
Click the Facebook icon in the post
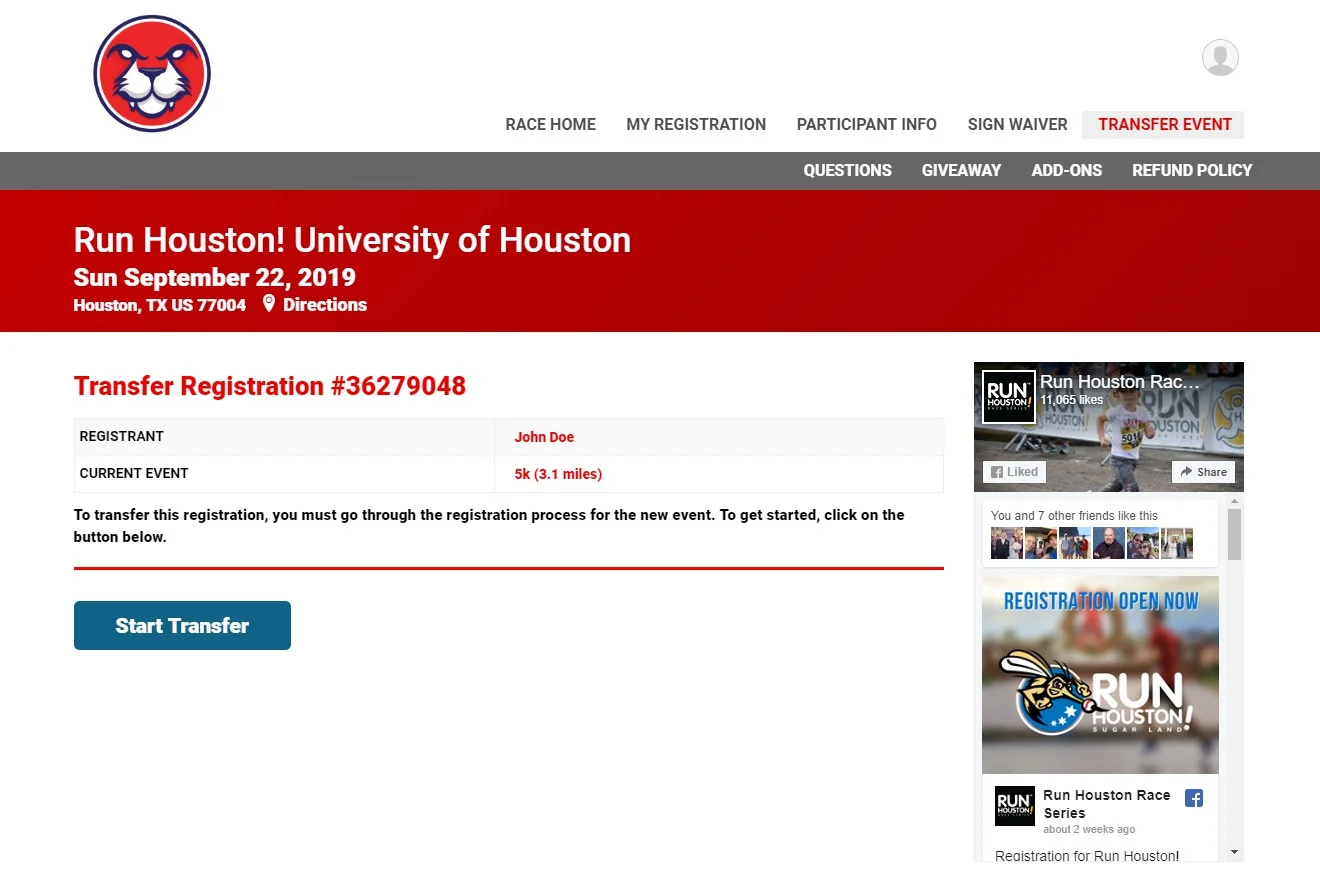(x=1193, y=798)
